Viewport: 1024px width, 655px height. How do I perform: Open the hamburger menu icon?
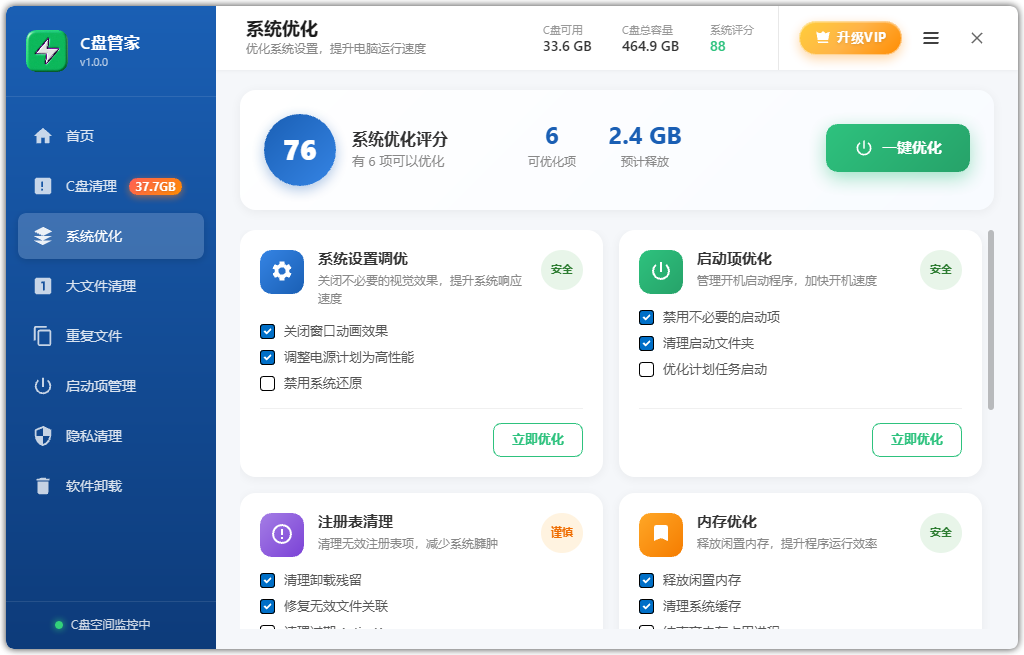(931, 38)
